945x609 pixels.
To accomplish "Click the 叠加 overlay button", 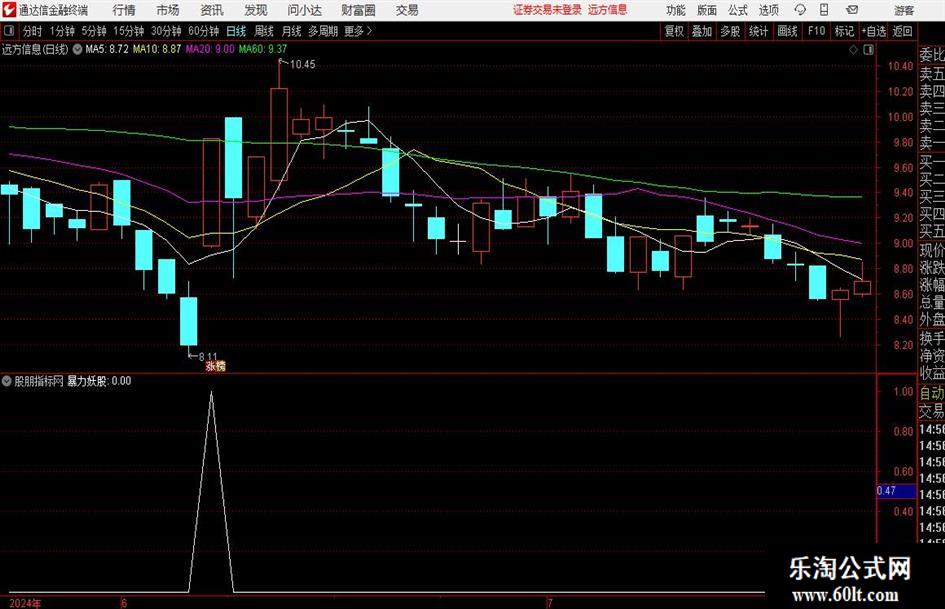I will (x=702, y=31).
